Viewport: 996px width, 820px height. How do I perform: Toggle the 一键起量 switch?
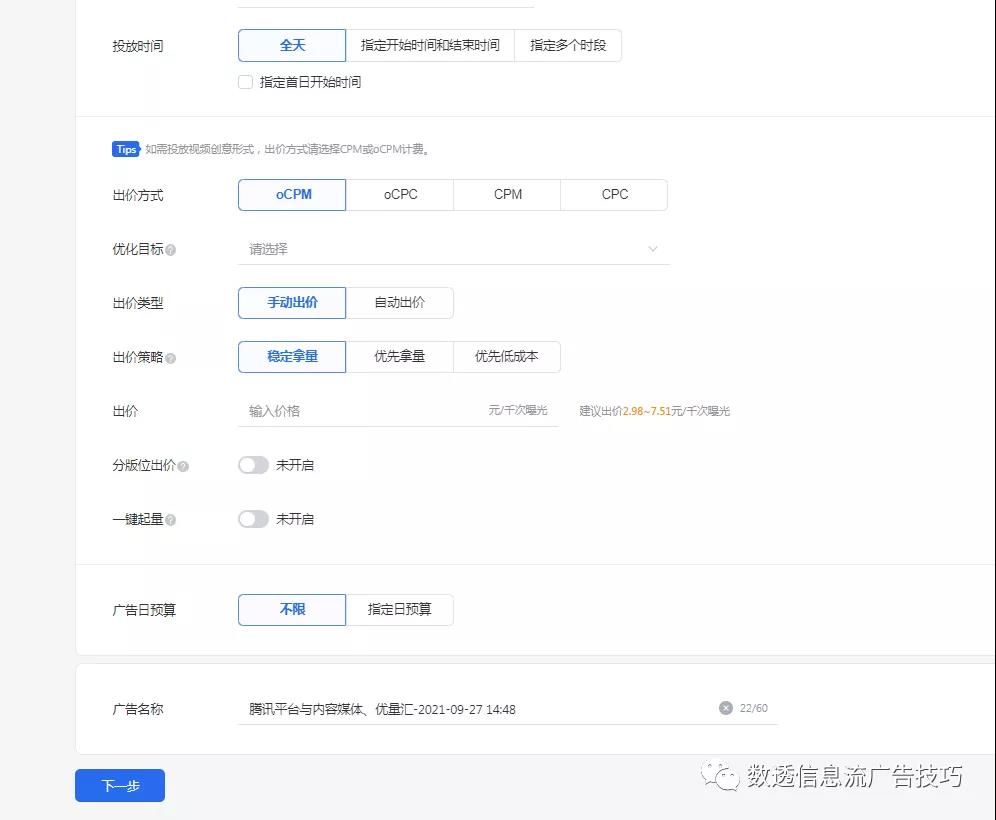click(x=253, y=519)
